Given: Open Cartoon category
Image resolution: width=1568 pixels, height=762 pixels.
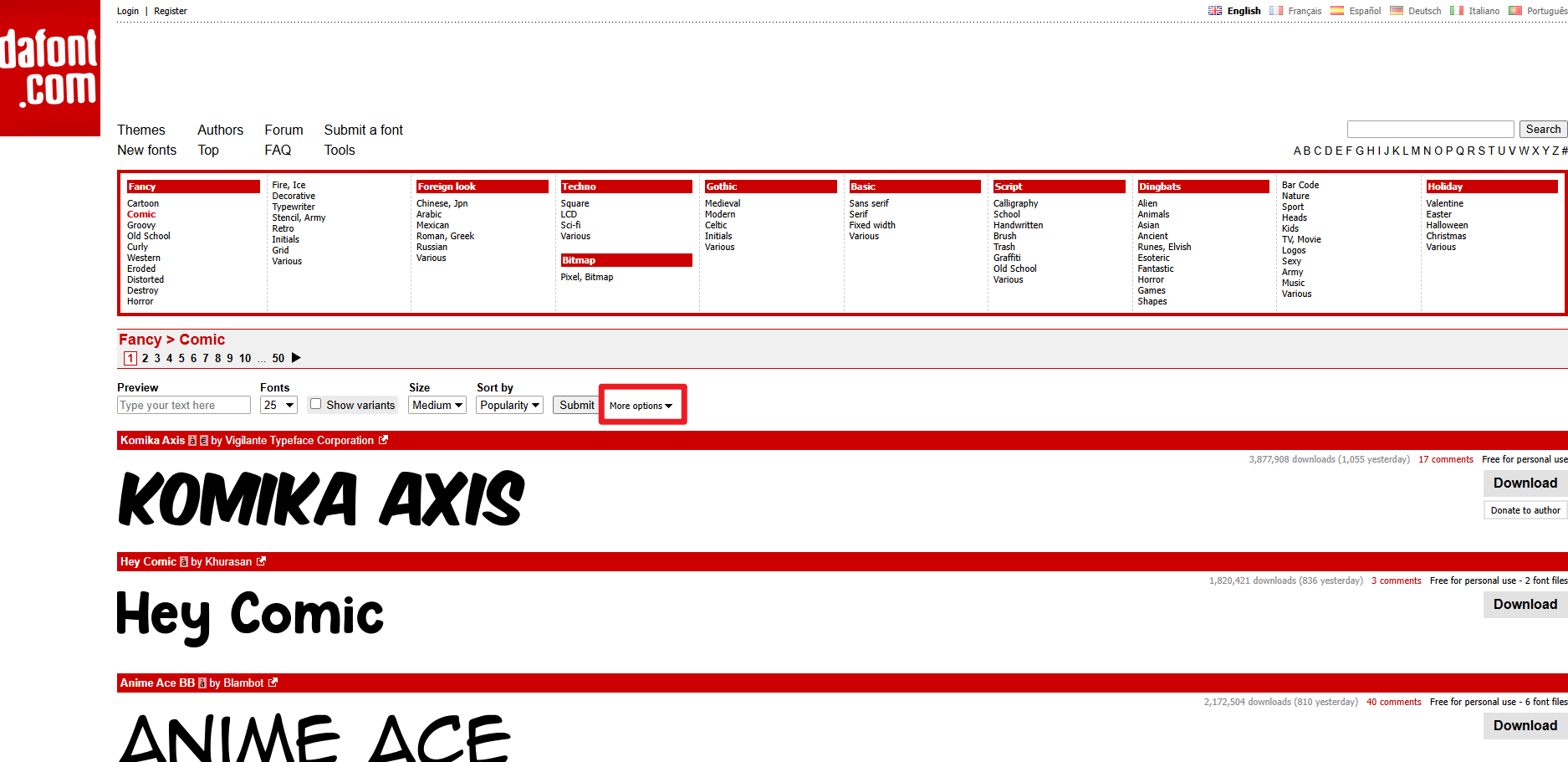Looking at the screenshot, I should [x=143, y=203].
